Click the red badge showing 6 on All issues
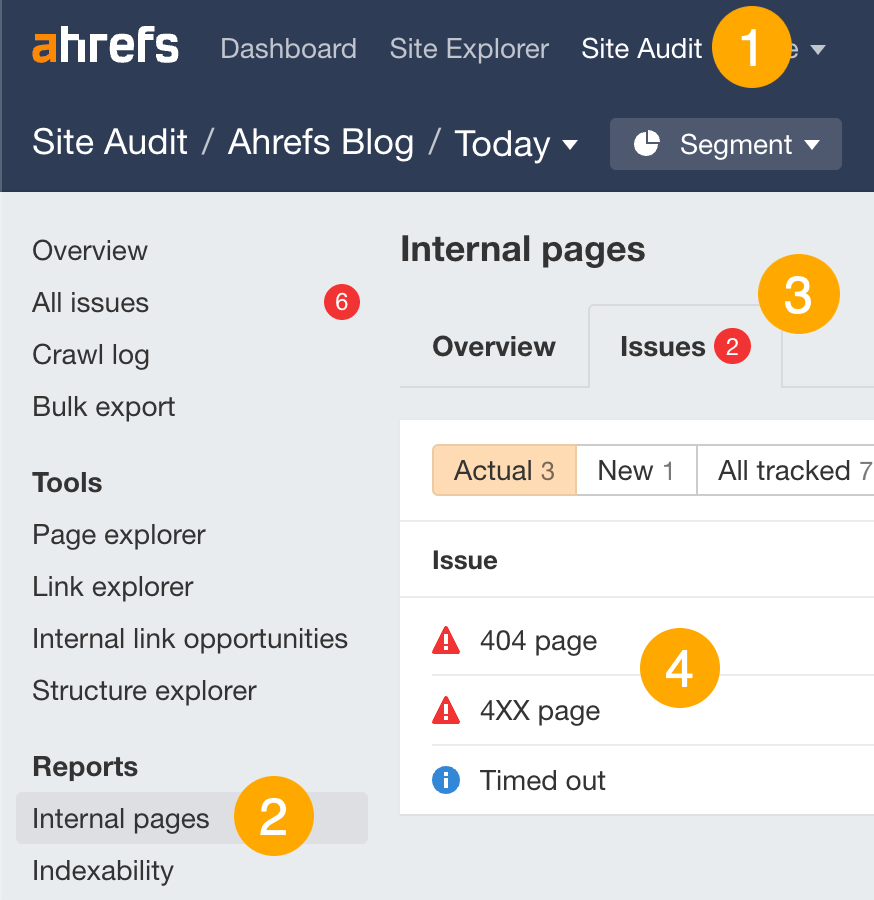Viewport: 874px width, 900px height. (x=342, y=302)
